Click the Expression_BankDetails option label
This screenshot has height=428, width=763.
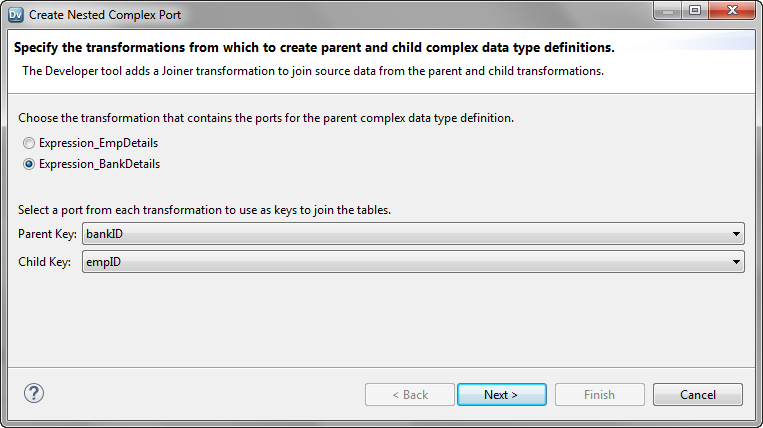[x=99, y=164]
